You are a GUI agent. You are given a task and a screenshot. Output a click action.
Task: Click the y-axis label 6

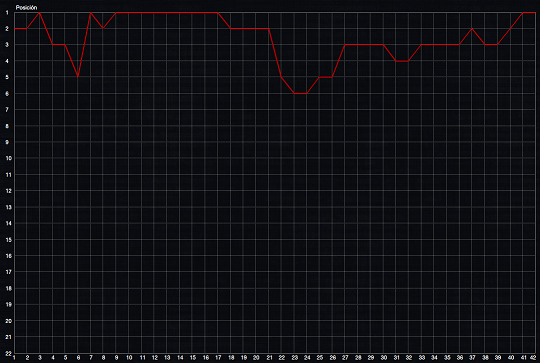(x=7, y=94)
